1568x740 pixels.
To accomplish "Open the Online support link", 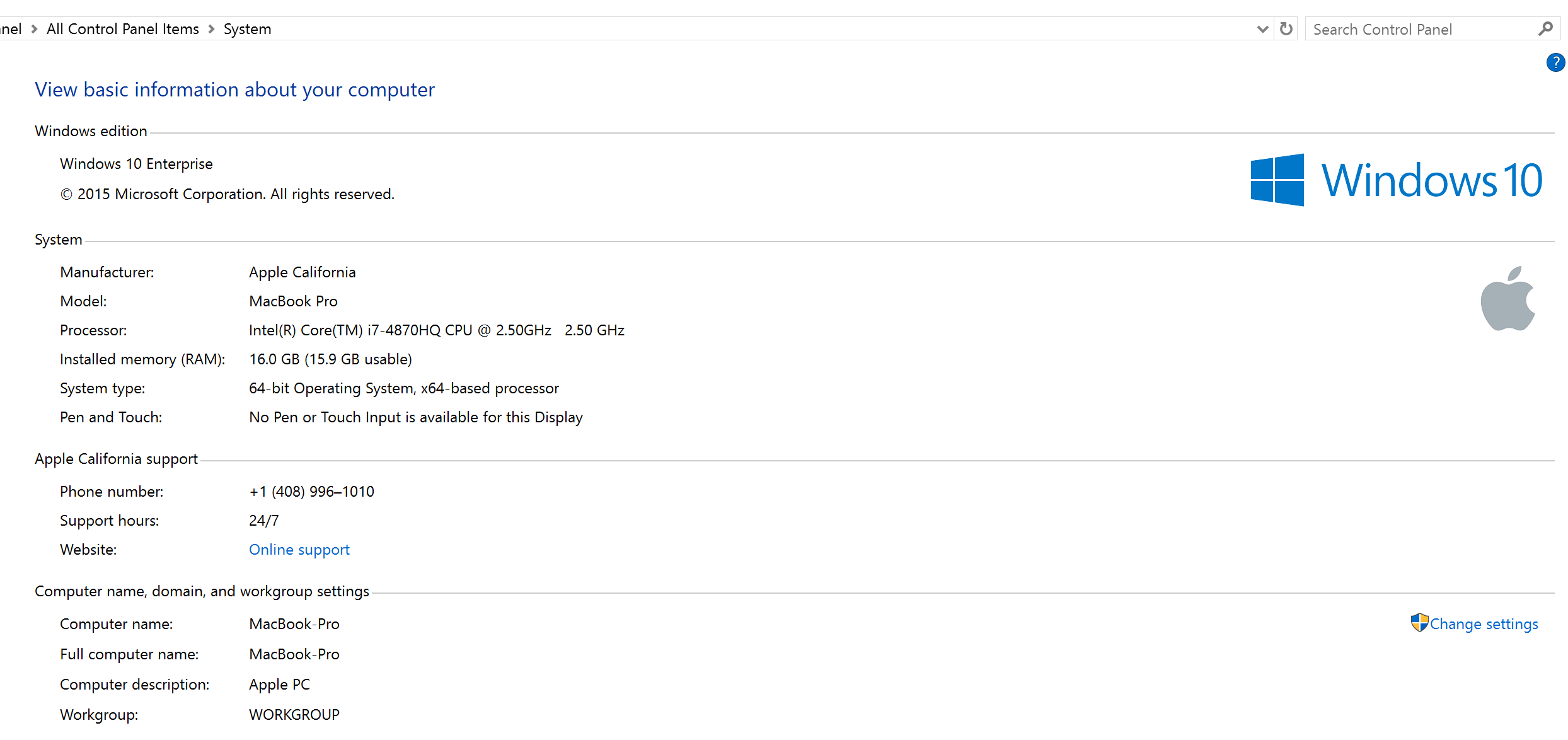I will pyautogui.click(x=299, y=550).
